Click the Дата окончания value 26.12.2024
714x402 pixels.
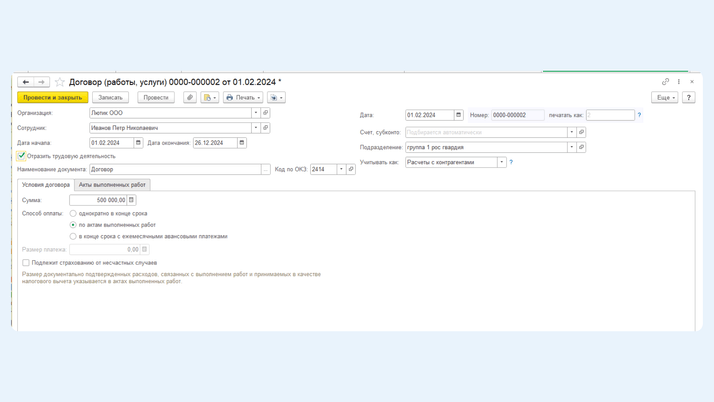[x=215, y=143]
